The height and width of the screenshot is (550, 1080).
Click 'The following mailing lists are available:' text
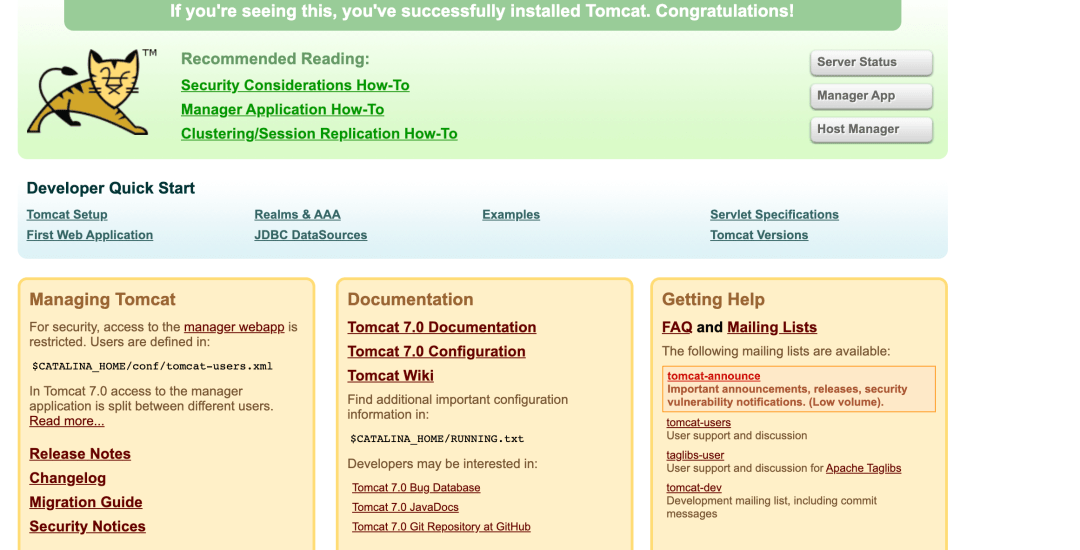tap(776, 351)
